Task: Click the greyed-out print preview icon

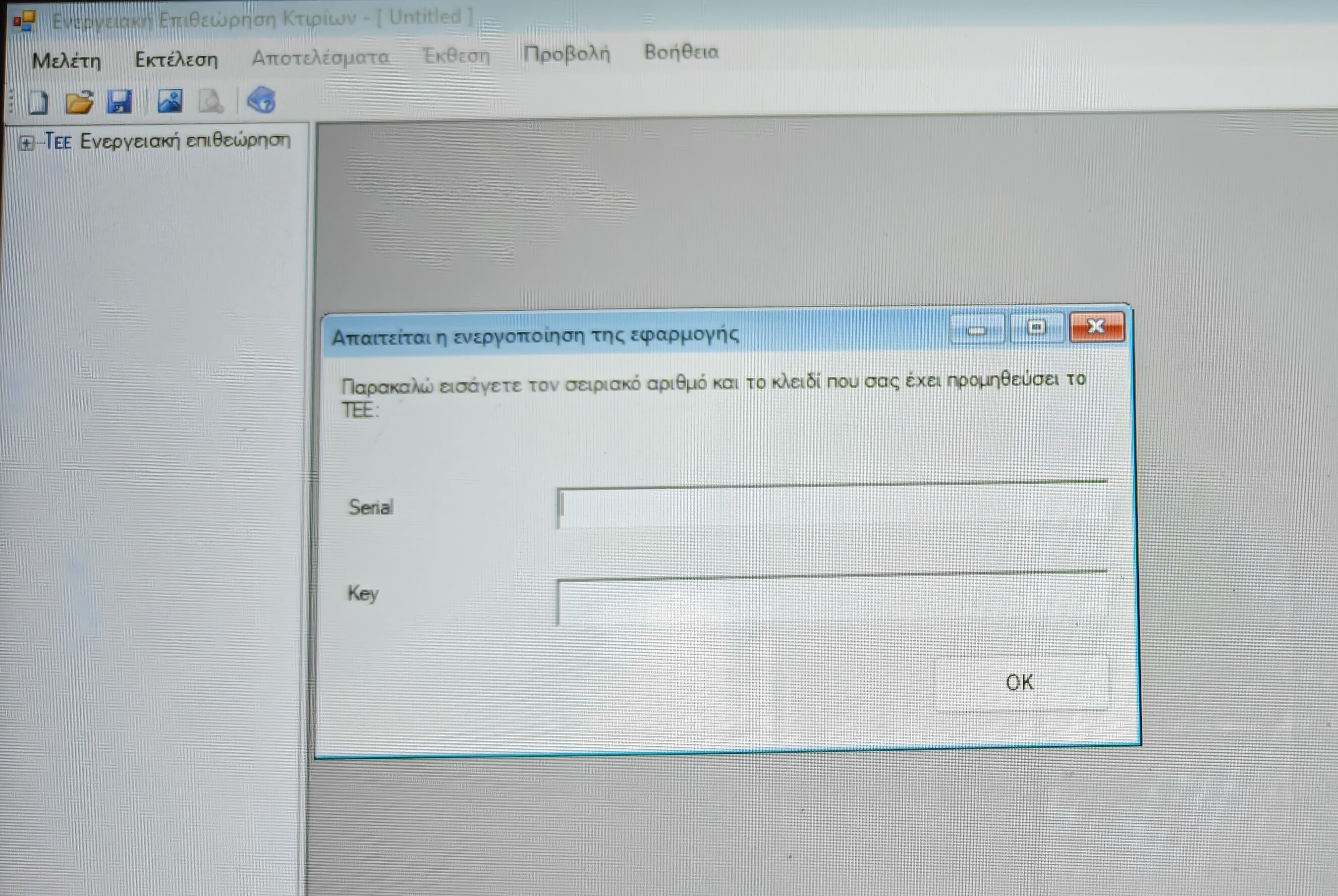Action: pyautogui.click(x=211, y=102)
